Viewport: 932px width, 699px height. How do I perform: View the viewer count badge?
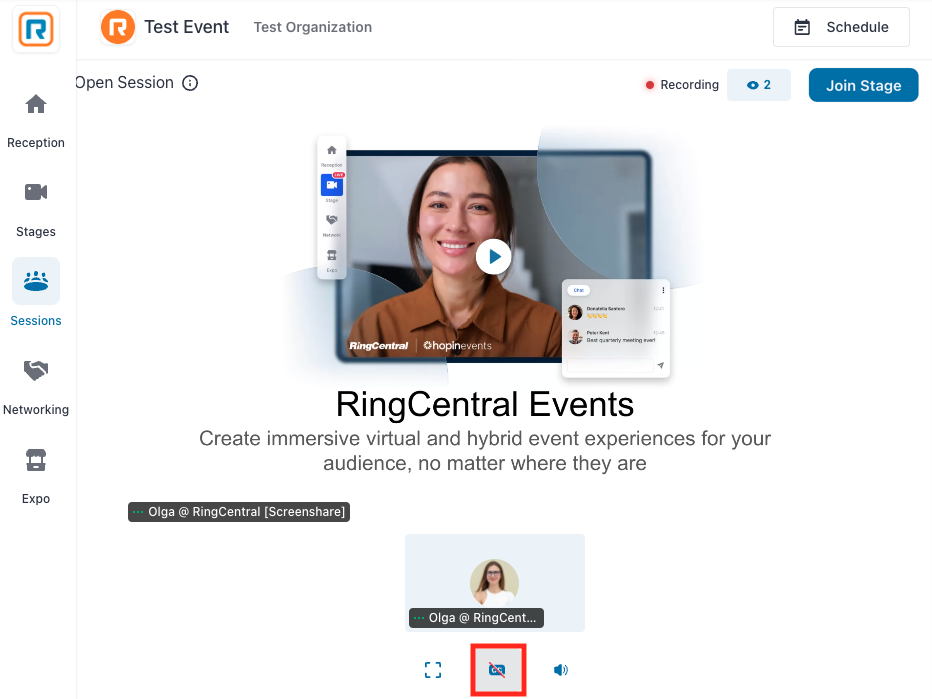[758, 85]
